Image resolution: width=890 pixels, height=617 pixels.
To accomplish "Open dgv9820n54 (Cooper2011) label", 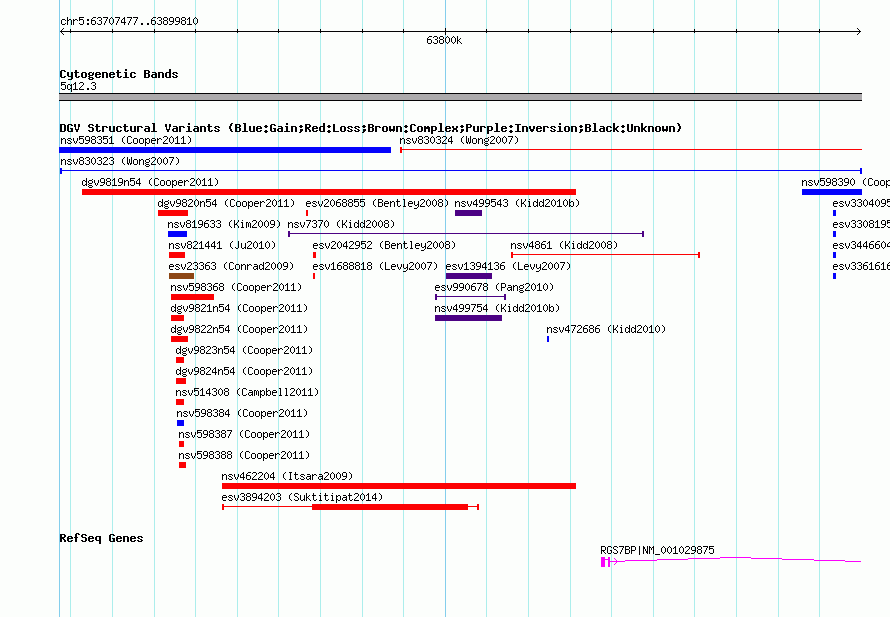I will (x=226, y=203).
